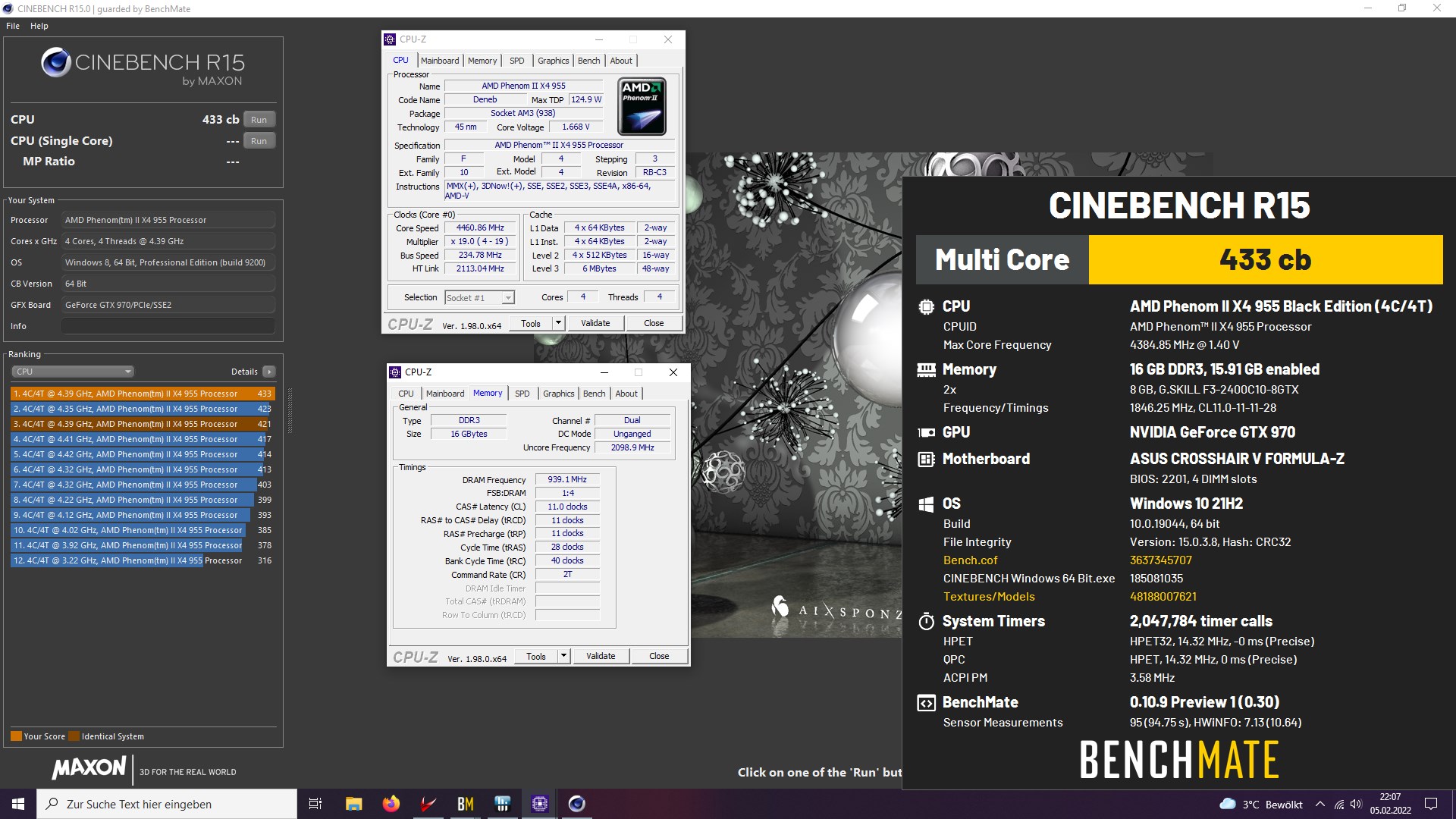Open Socket #1 selection dropdown
This screenshot has height=819, width=1456.
(480, 298)
